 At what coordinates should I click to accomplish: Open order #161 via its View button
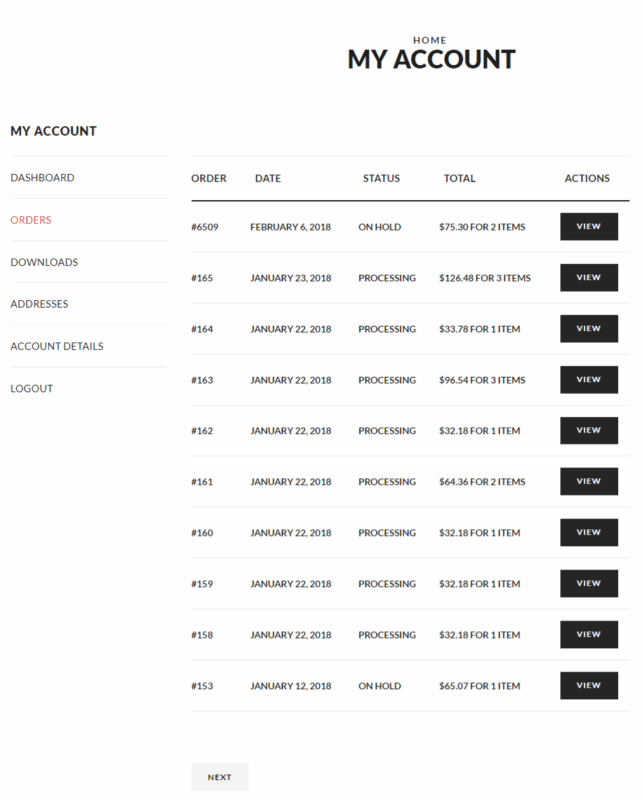589,481
